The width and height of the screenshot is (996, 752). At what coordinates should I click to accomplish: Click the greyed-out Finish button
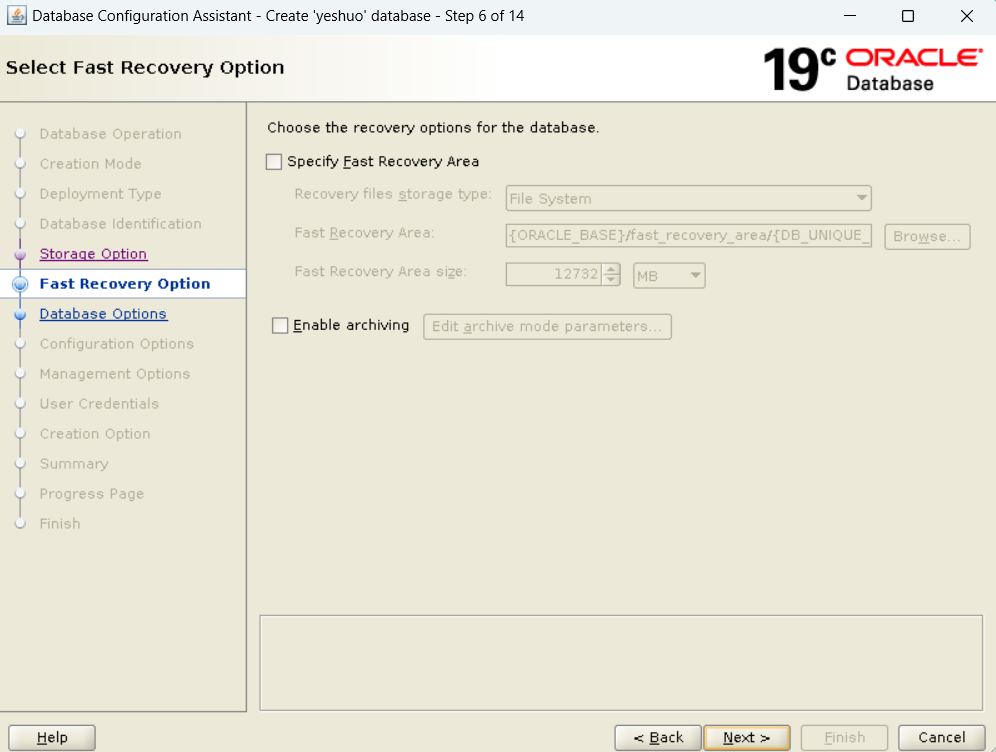tap(844, 737)
